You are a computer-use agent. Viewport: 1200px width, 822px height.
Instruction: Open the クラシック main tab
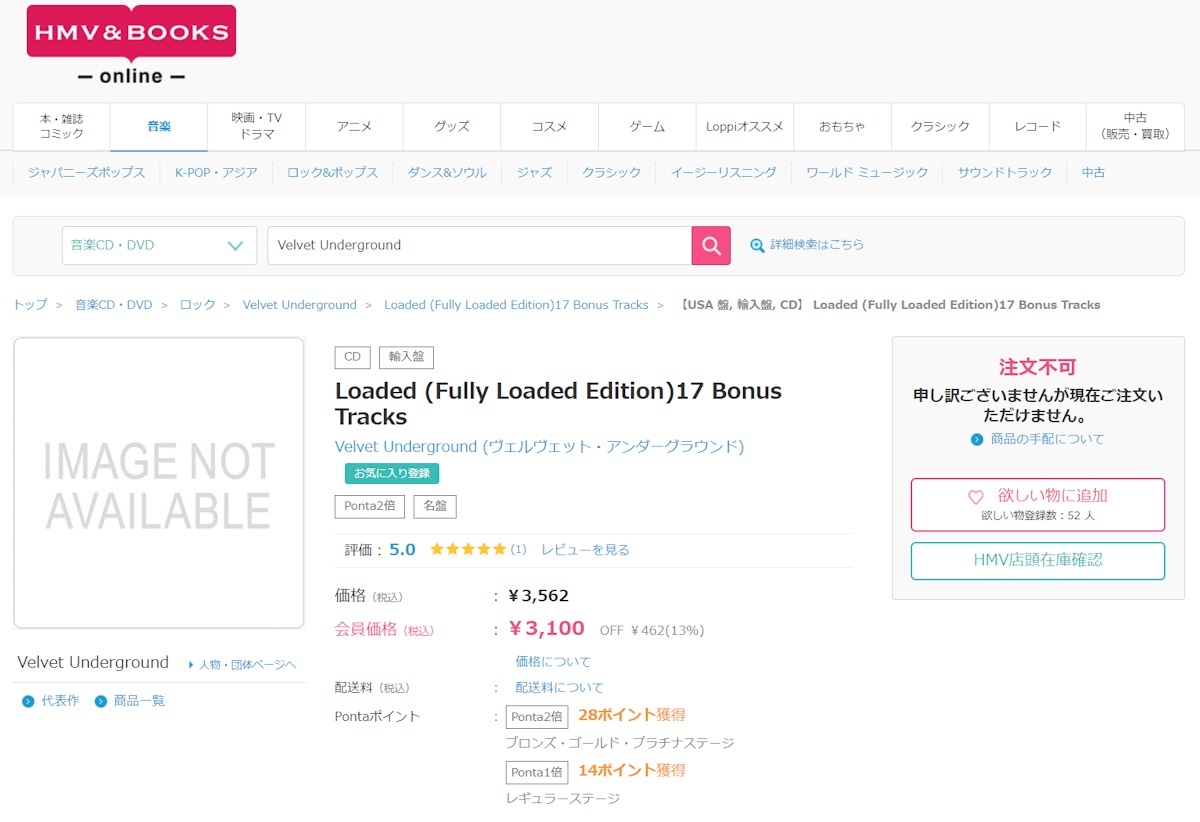coord(940,126)
